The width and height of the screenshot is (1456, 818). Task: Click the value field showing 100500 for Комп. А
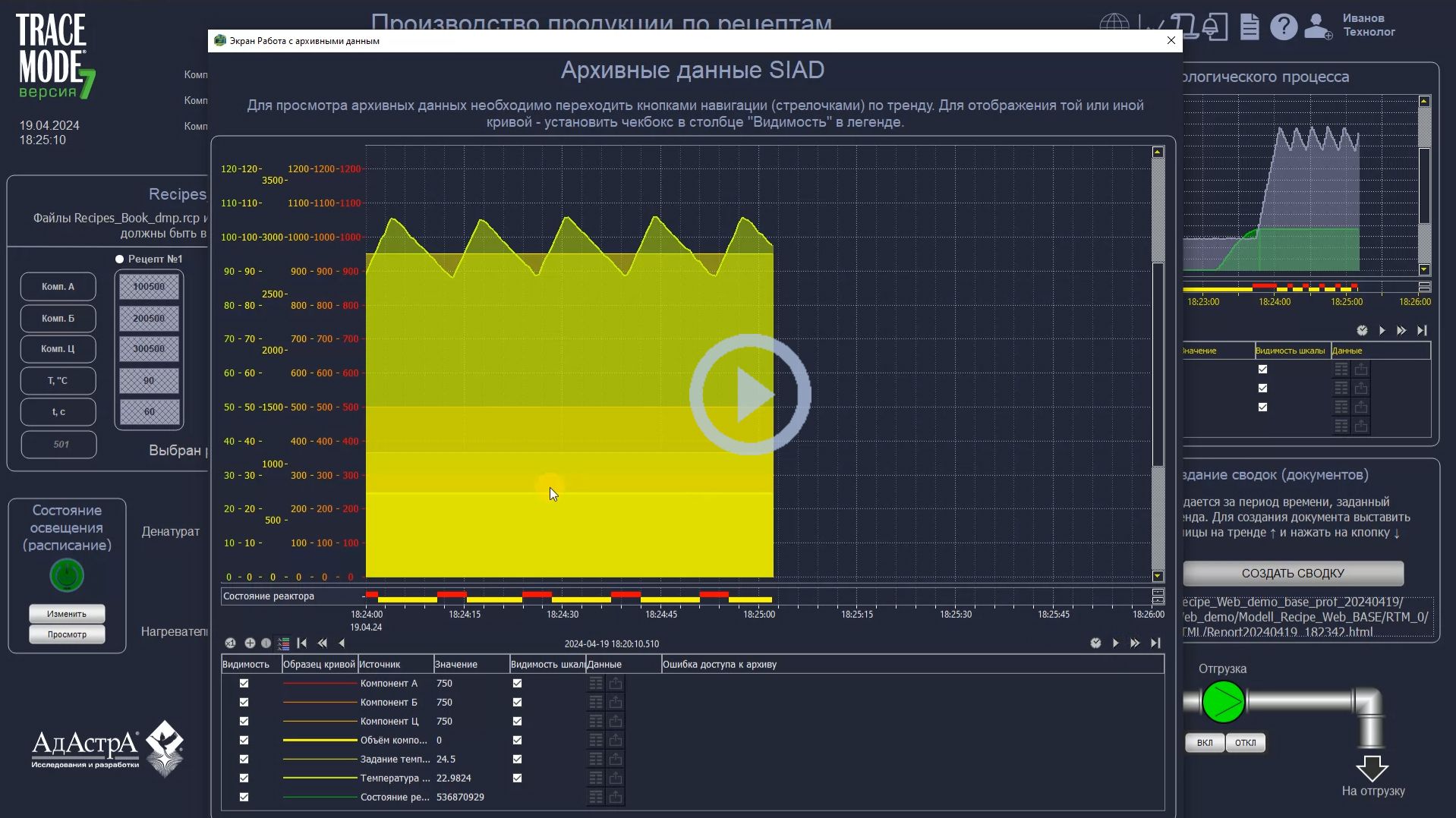(148, 286)
